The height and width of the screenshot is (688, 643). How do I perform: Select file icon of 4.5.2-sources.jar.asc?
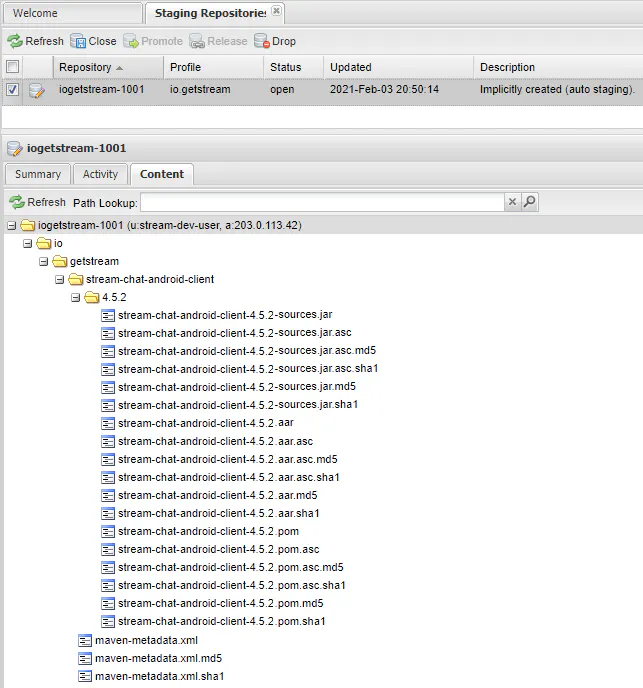pyautogui.click(x=108, y=334)
